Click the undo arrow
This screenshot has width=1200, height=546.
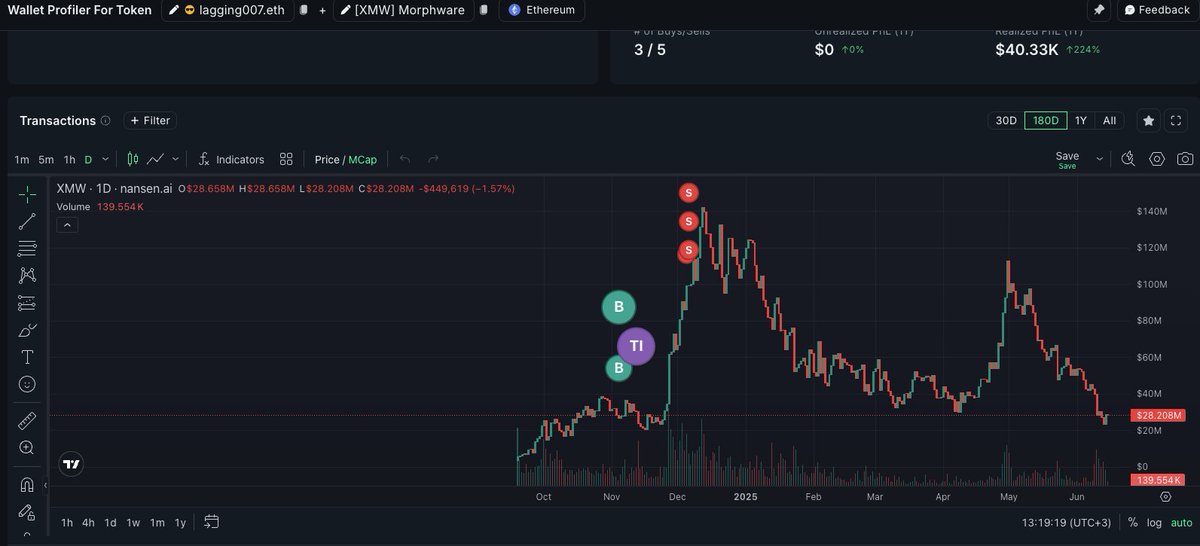coord(405,159)
